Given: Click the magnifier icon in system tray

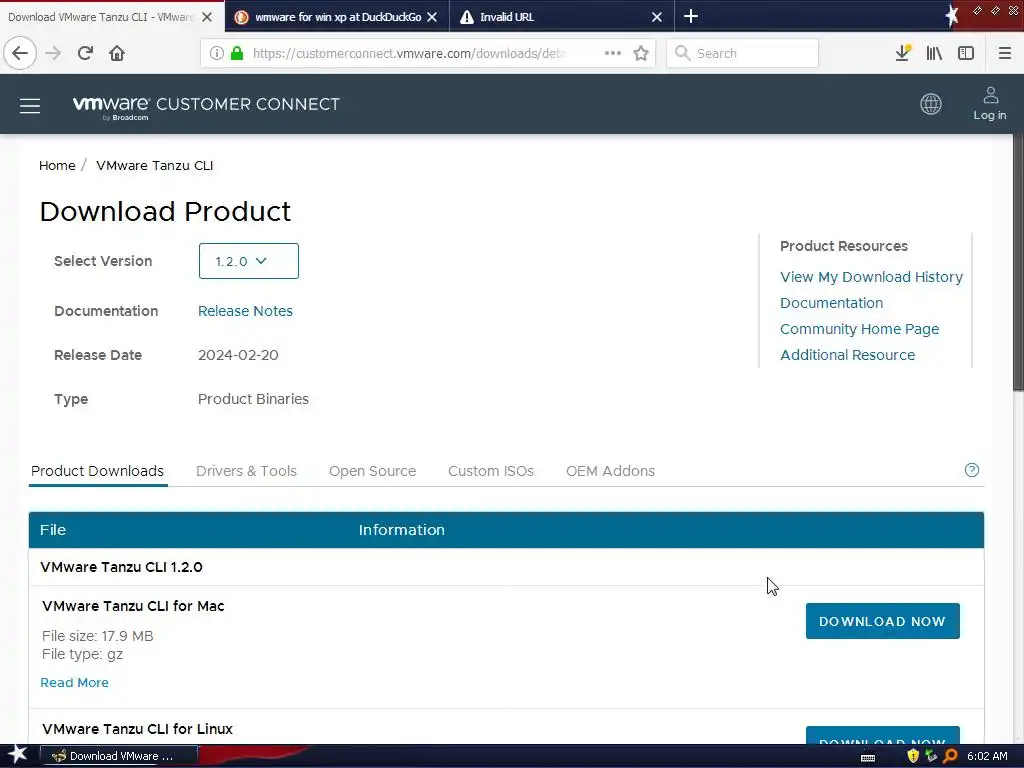Looking at the screenshot, I should tap(950, 756).
